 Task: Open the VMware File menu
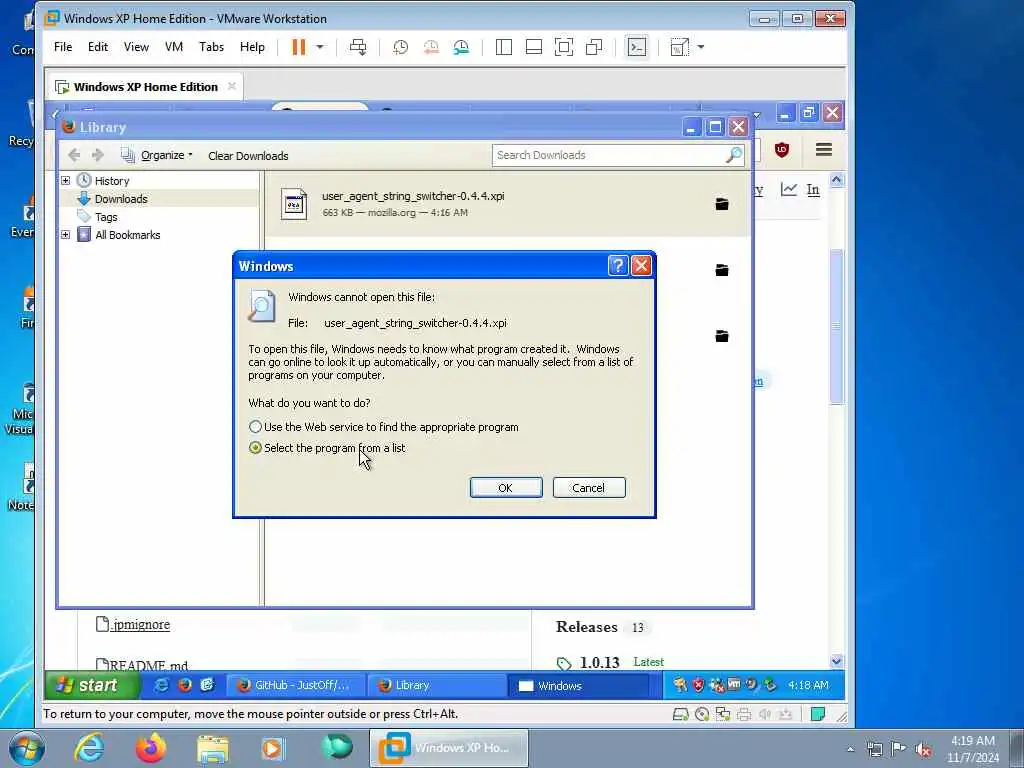pos(63,47)
